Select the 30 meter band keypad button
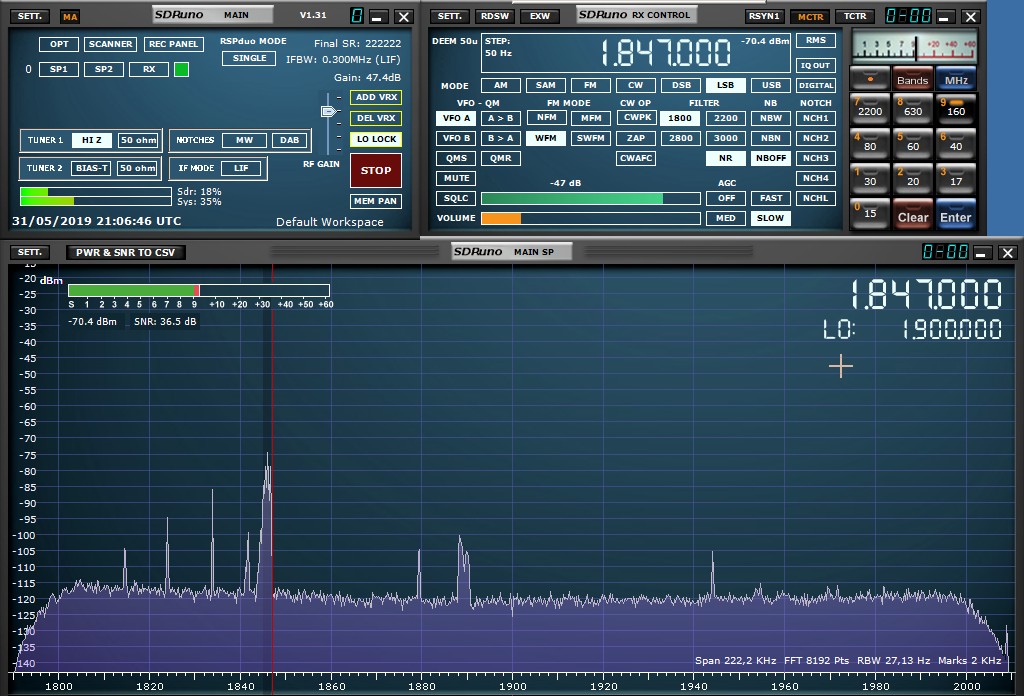This screenshot has width=1024, height=696. [x=870, y=179]
